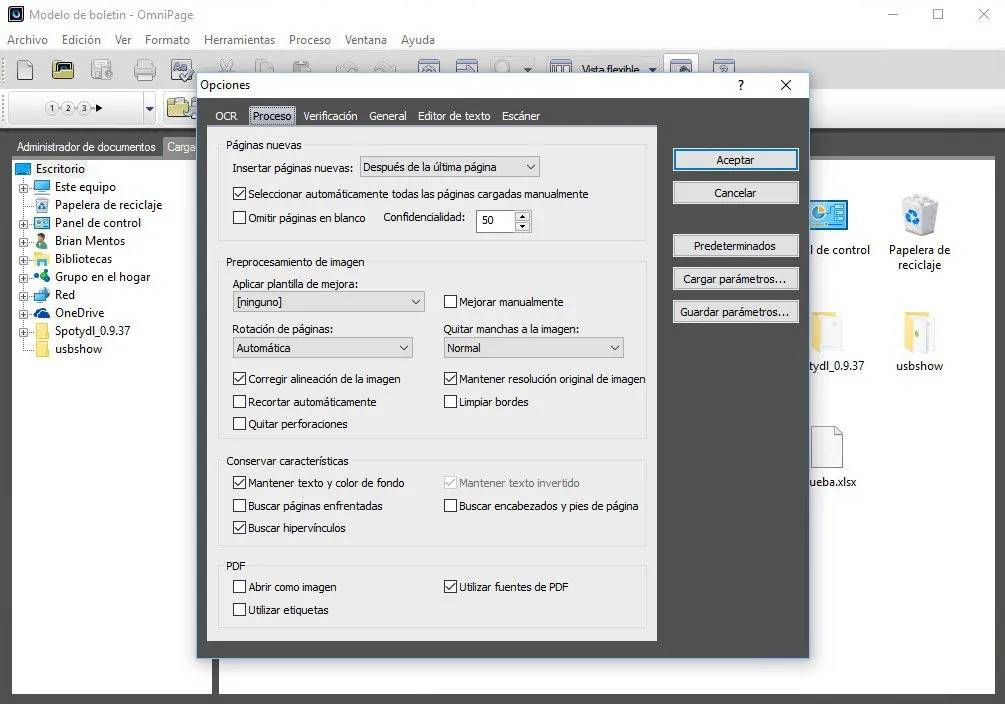Toggle Seleccionar automáticamente todas las páginas checkbox
The image size is (1005, 704).
coord(240,194)
